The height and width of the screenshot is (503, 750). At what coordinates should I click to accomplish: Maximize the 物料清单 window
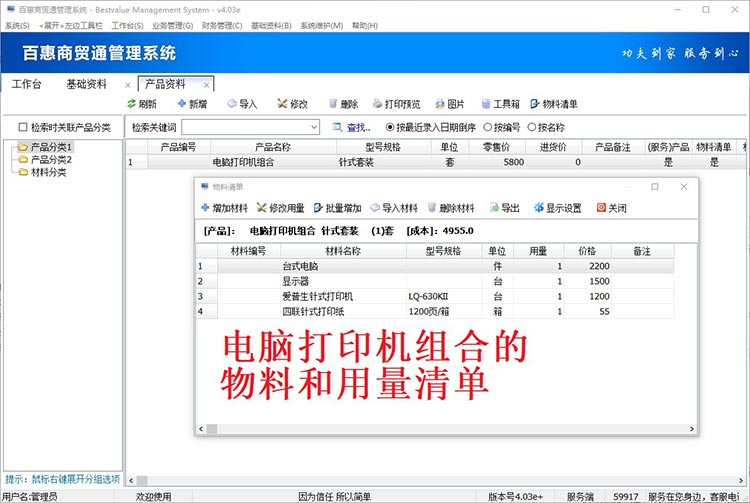655,186
